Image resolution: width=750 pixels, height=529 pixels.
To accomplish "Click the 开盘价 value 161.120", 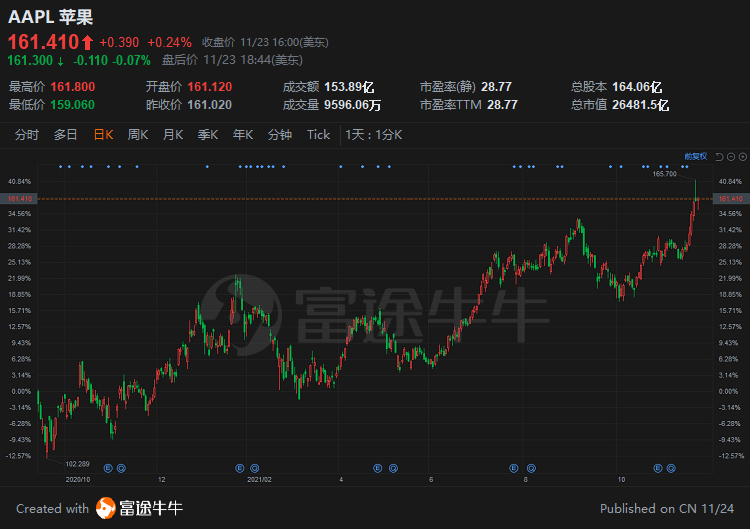I will point(210,87).
